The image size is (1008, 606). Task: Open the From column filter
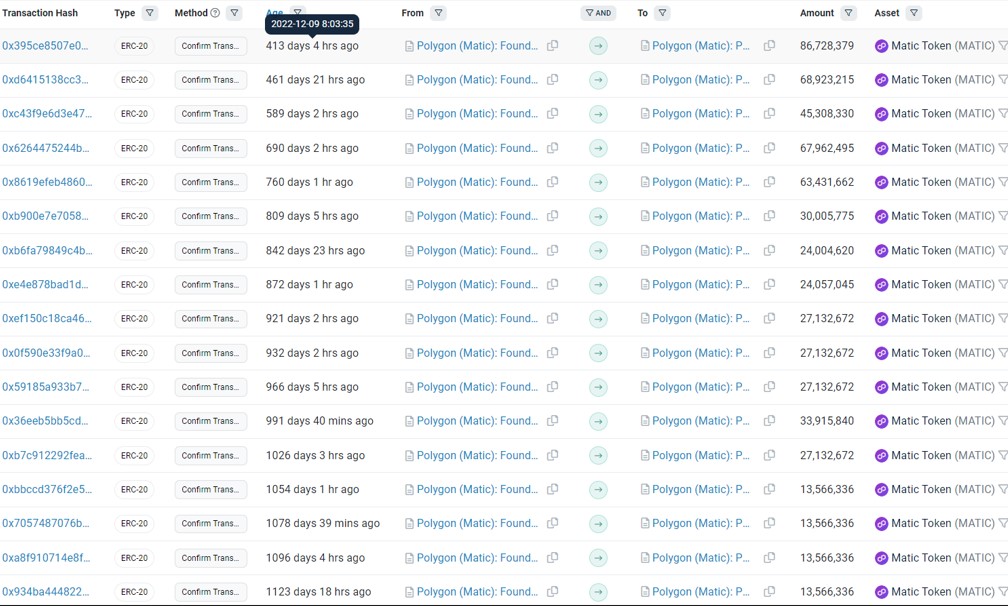438,13
